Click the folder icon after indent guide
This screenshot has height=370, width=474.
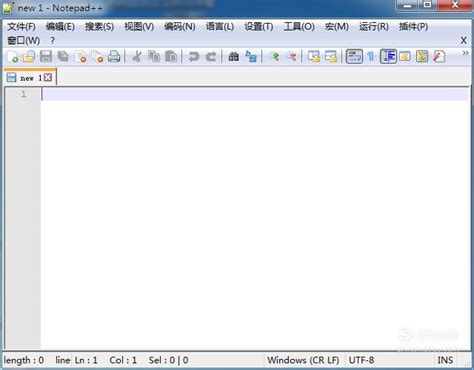(x=405, y=57)
